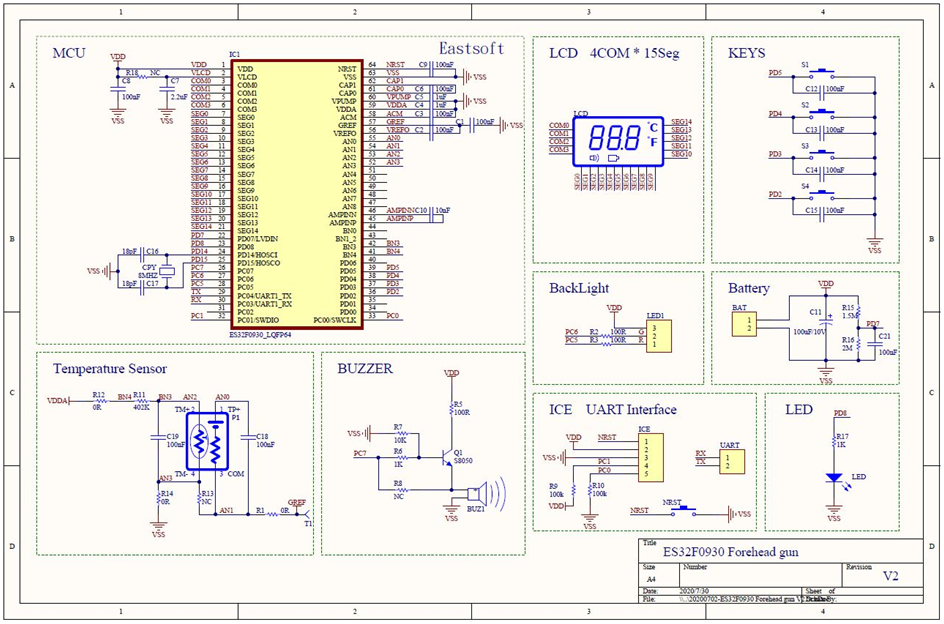Select the BAT battery connector symbol
Screen dimensions: 944x624
(742, 322)
